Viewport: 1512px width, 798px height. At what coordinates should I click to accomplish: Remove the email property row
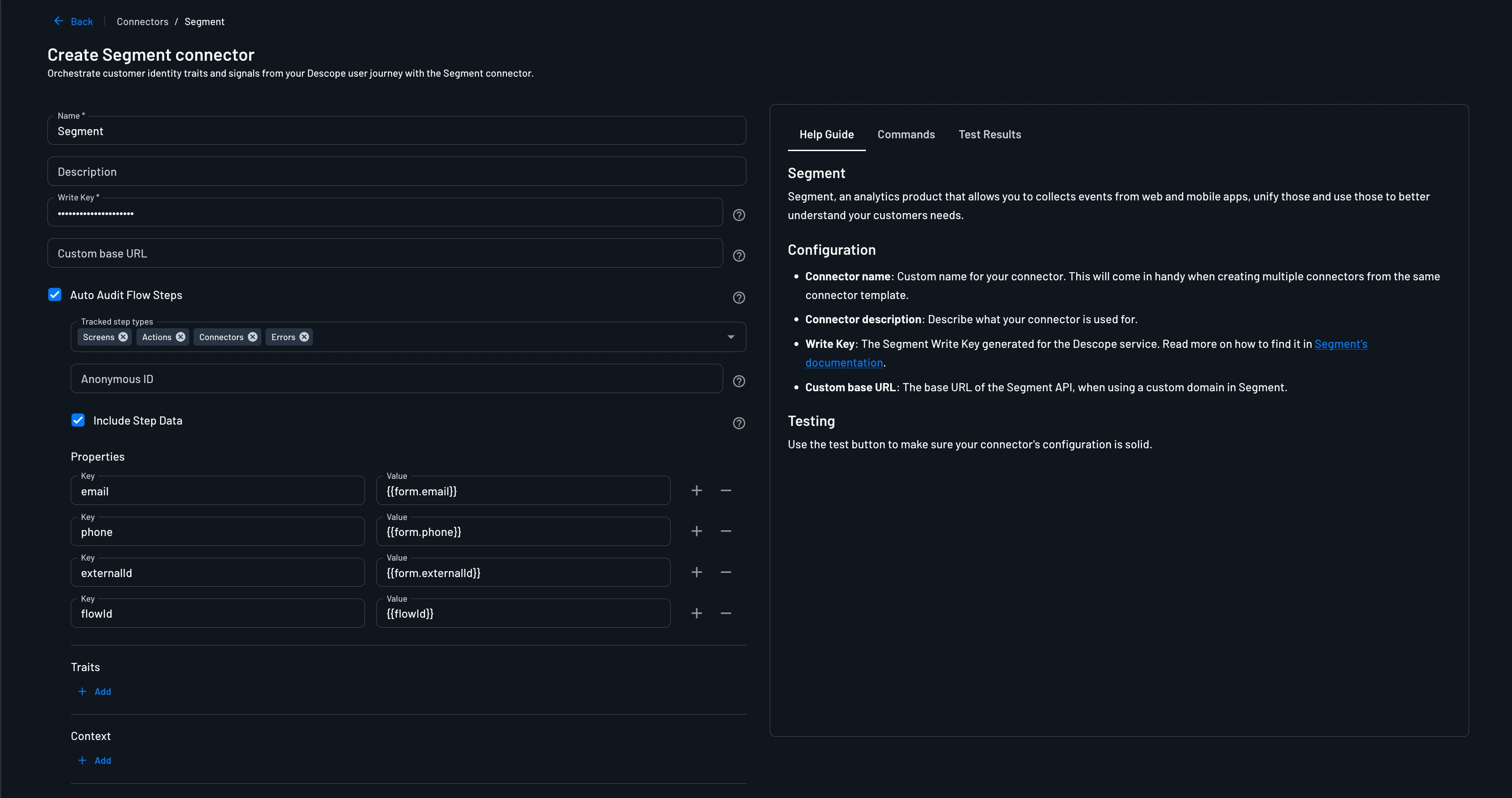coord(726,490)
